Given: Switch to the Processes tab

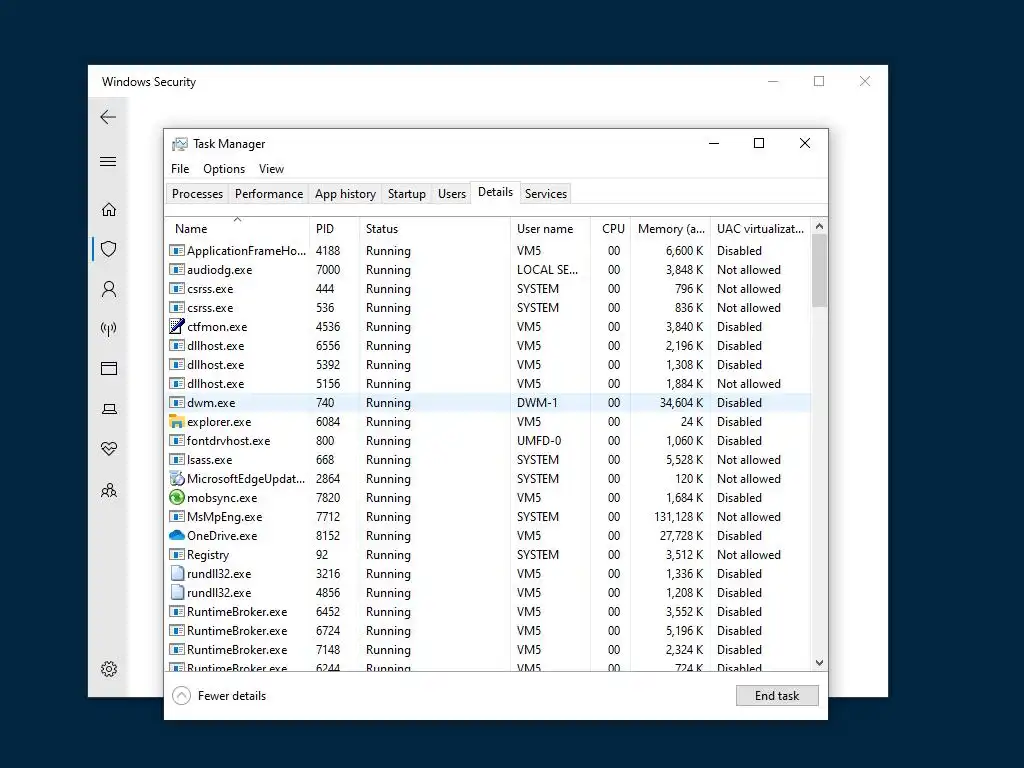Looking at the screenshot, I should [x=197, y=193].
